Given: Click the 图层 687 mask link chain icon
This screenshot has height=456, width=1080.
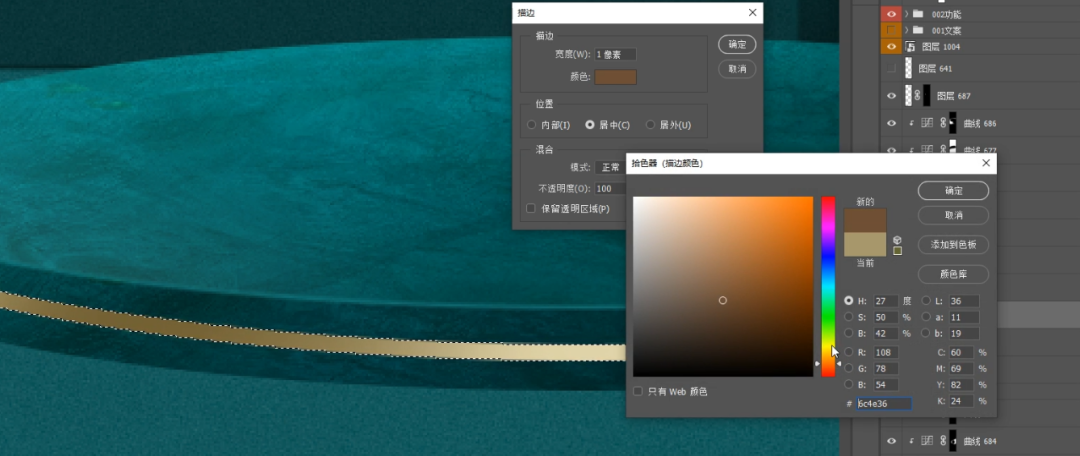Looking at the screenshot, I should (917, 96).
